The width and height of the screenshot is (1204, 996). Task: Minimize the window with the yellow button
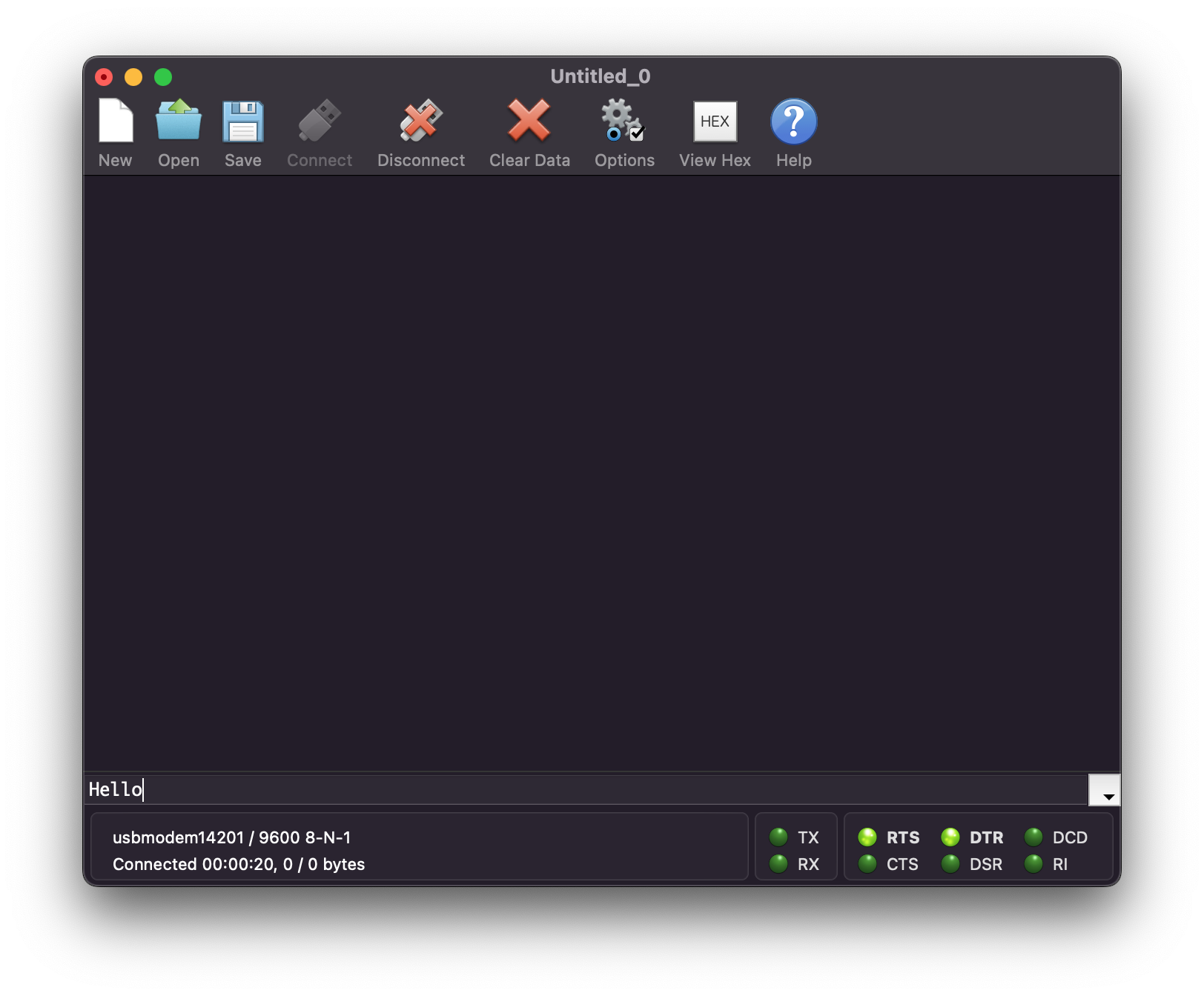click(133, 77)
